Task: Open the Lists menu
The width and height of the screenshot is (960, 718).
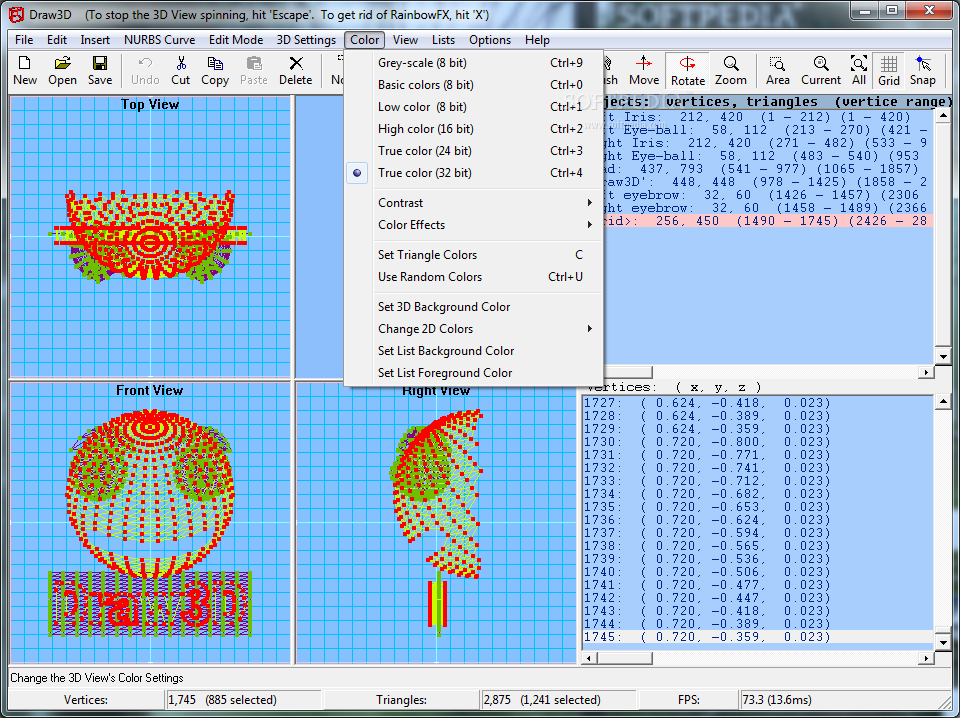Action: (x=443, y=40)
